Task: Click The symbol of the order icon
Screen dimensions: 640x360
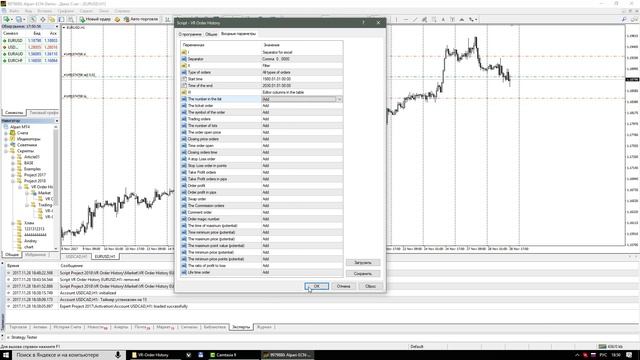Action: pyautogui.click(x=184, y=112)
